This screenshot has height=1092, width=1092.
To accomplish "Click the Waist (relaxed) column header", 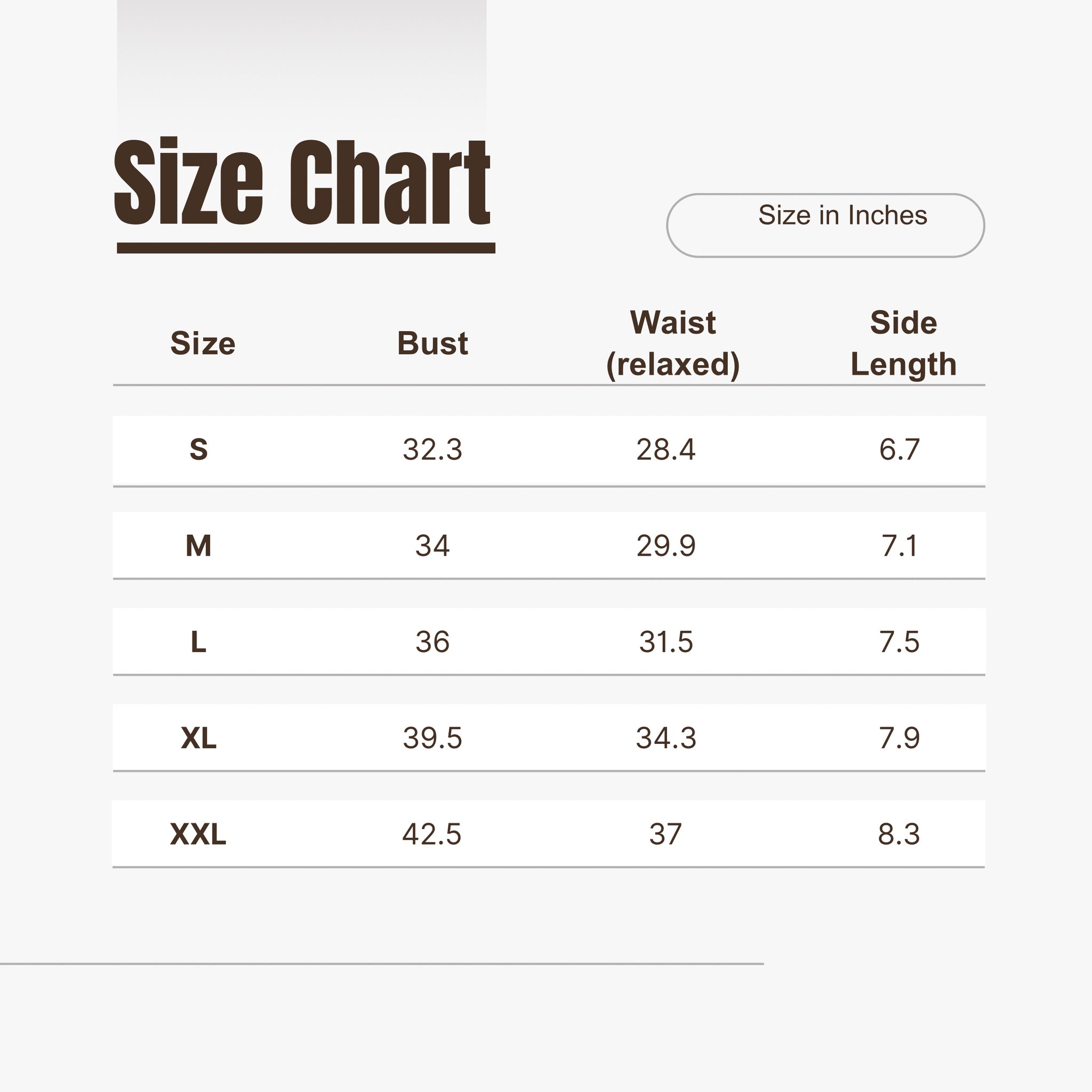I will coord(672,343).
